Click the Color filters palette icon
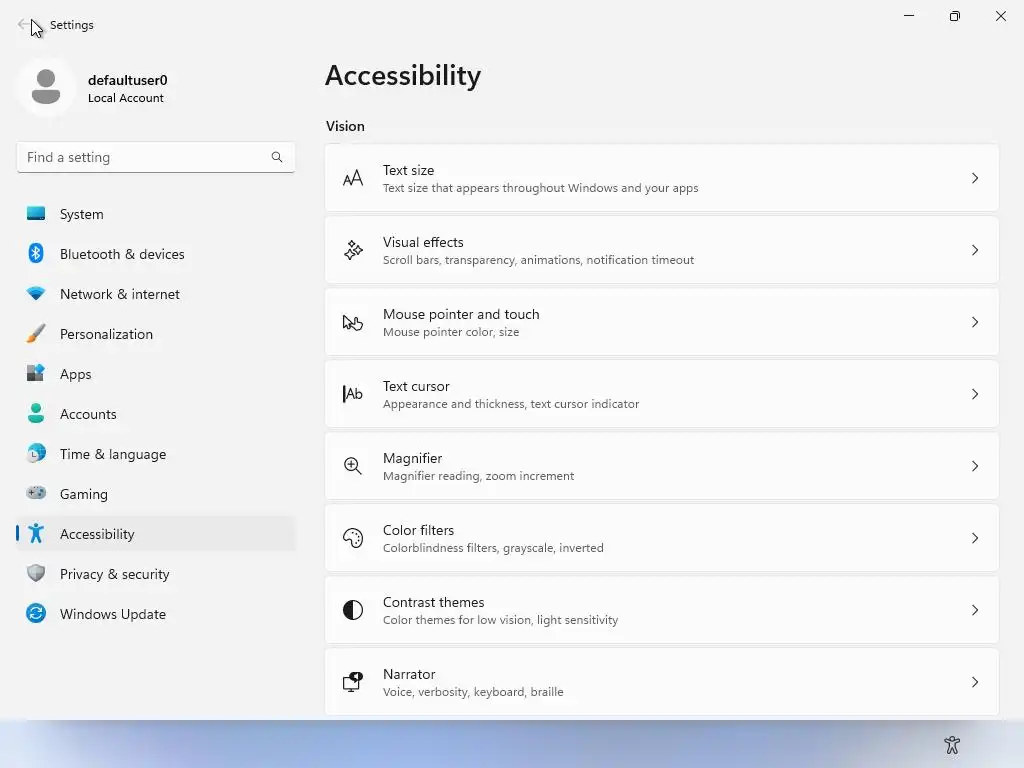The height and width of the screenshot is (768, 1024). click(353, 538)
